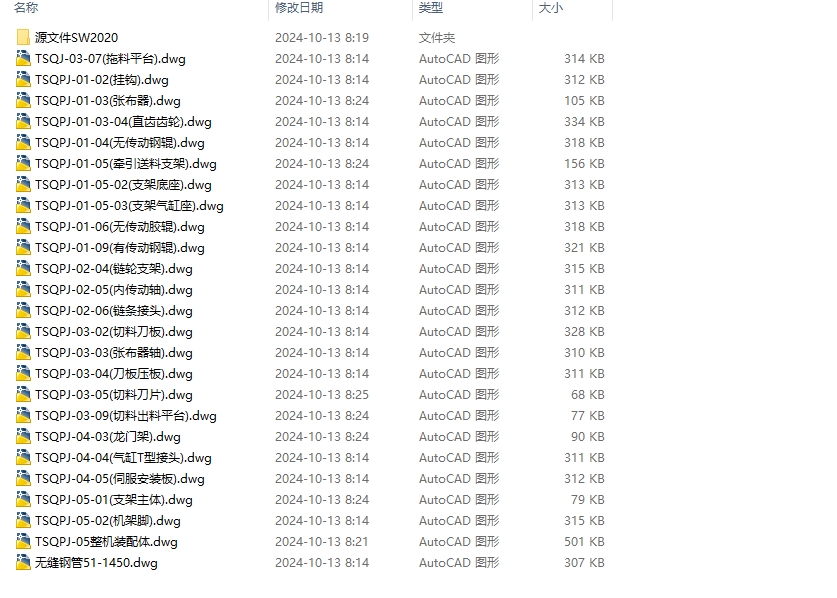The width and height of the screenshot is (837, 598).
Task: Select the TSQPJ-04-05(伺服安装板).dwg file name
Action: pyautogui.click(x=120, y=478)
